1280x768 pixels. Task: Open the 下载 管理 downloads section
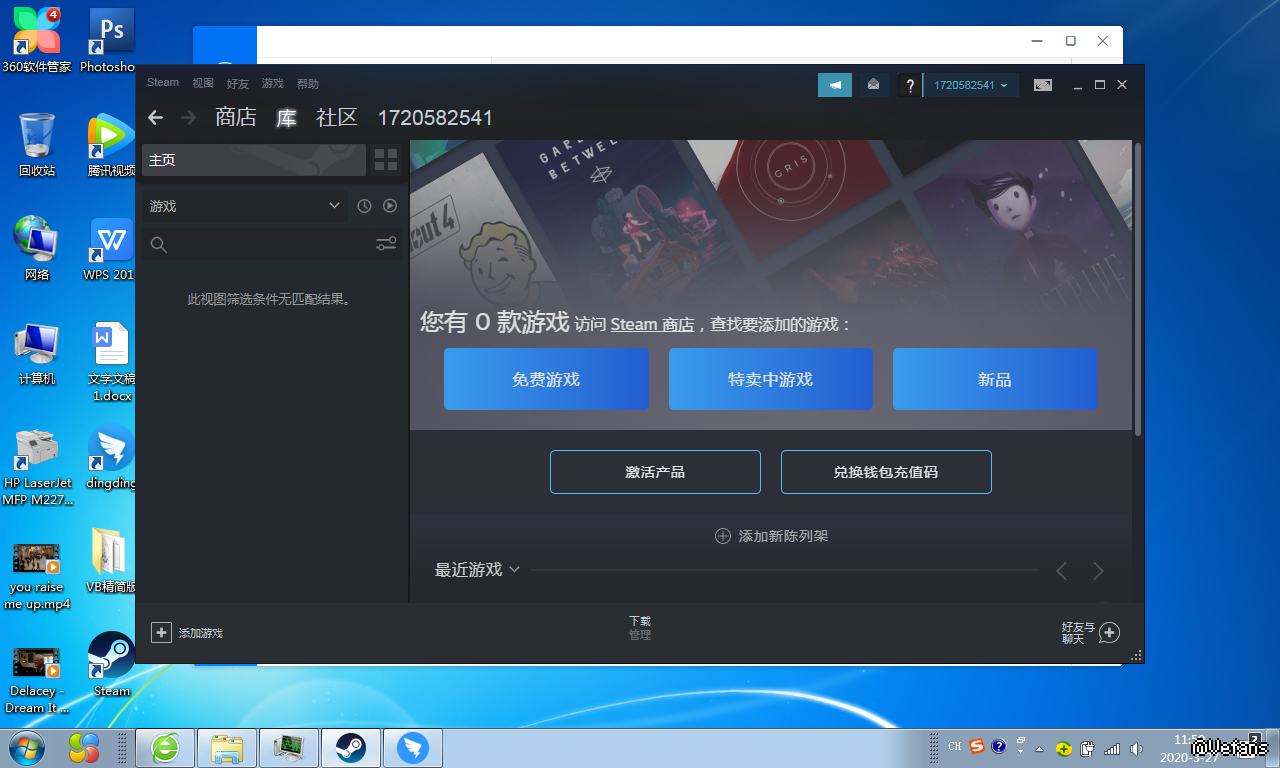click(640, 628)
